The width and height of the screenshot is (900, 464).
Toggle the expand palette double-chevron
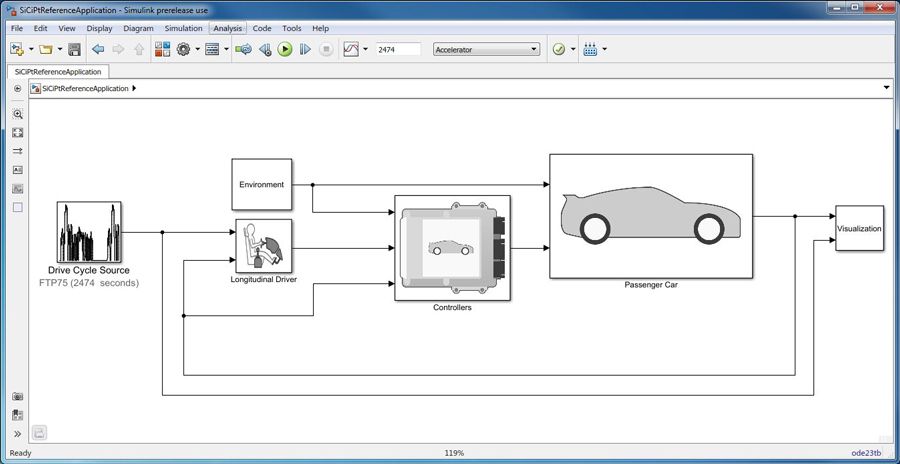(x=17, y=433)
